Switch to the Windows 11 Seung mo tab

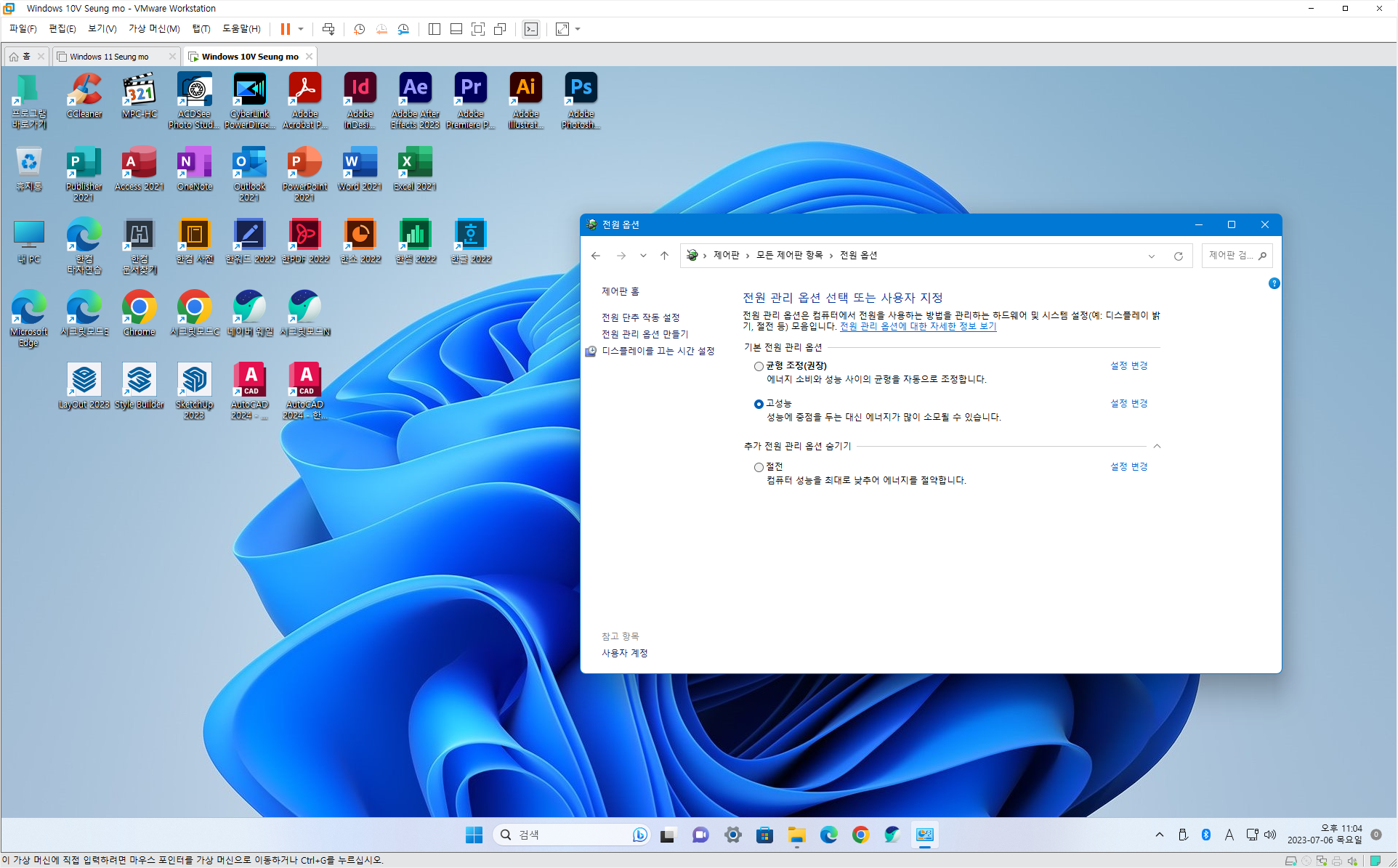(109, 57)
